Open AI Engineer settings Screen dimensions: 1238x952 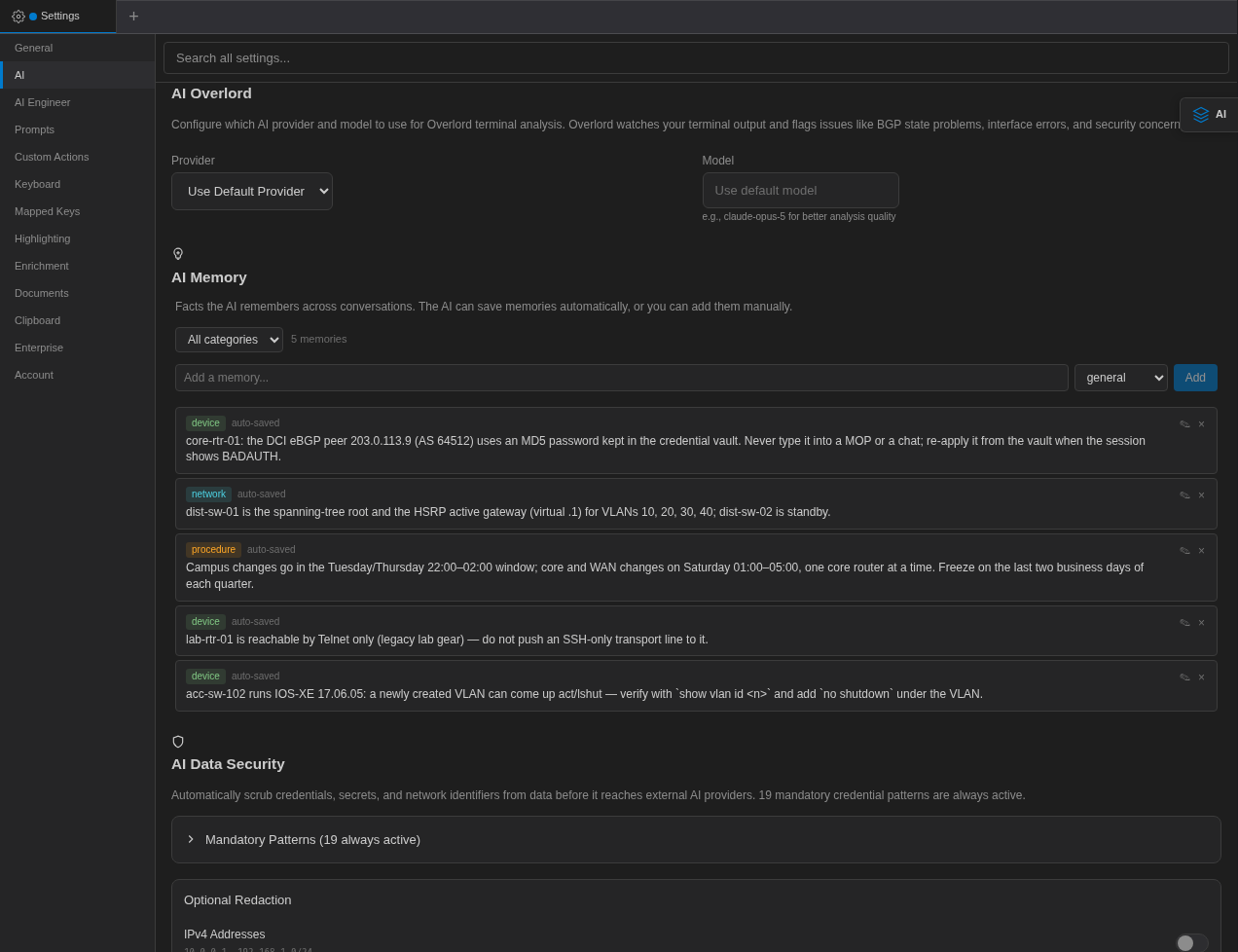coord(78,102)
